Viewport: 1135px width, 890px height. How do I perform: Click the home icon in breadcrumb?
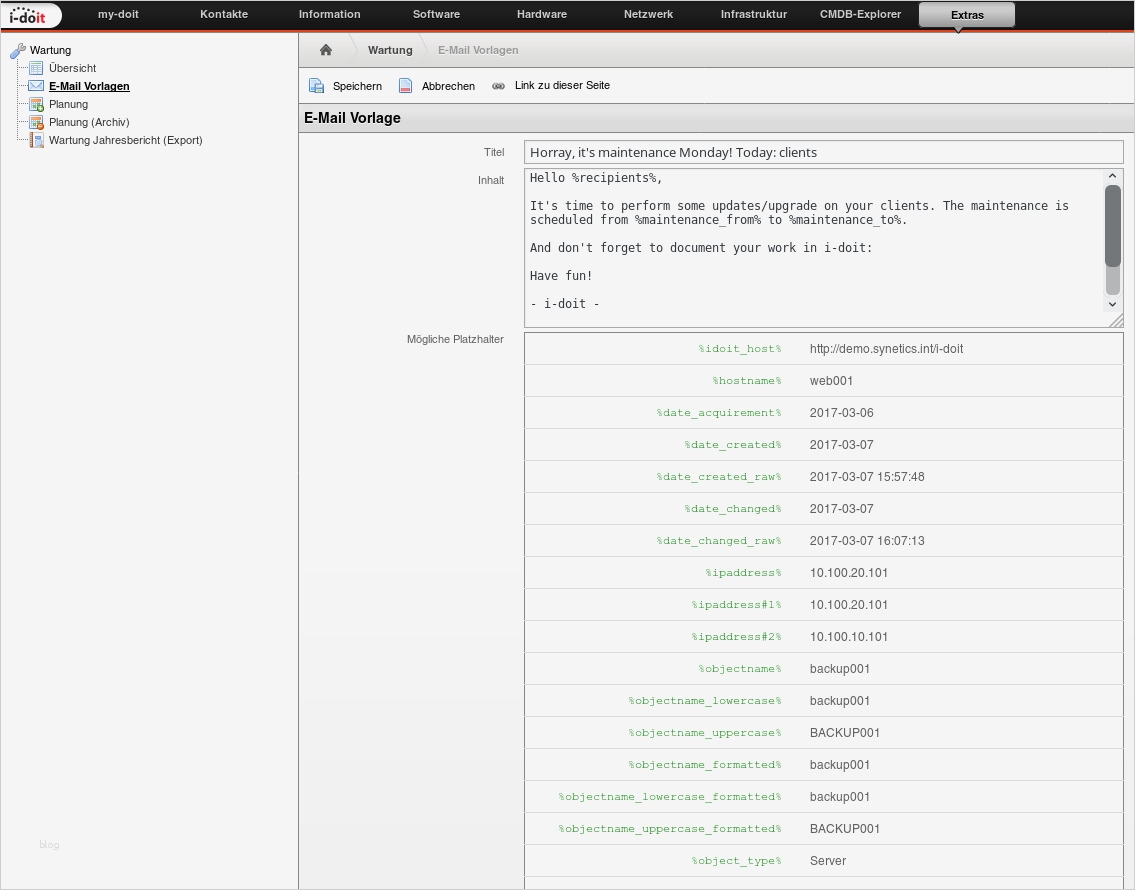click(x=326, y=50)
